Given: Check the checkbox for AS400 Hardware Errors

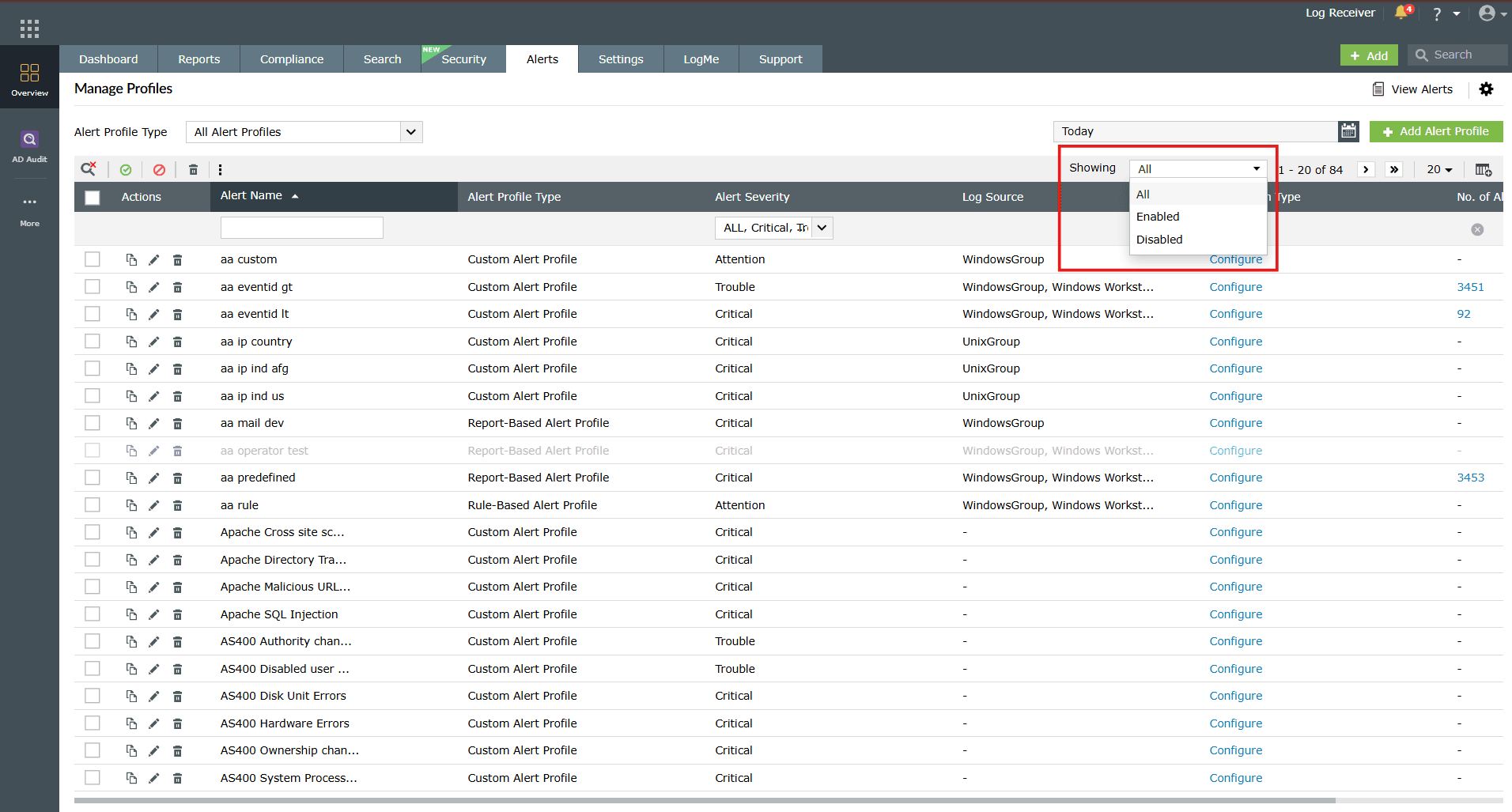Looking at the screenshot, I should pos(92,723).
